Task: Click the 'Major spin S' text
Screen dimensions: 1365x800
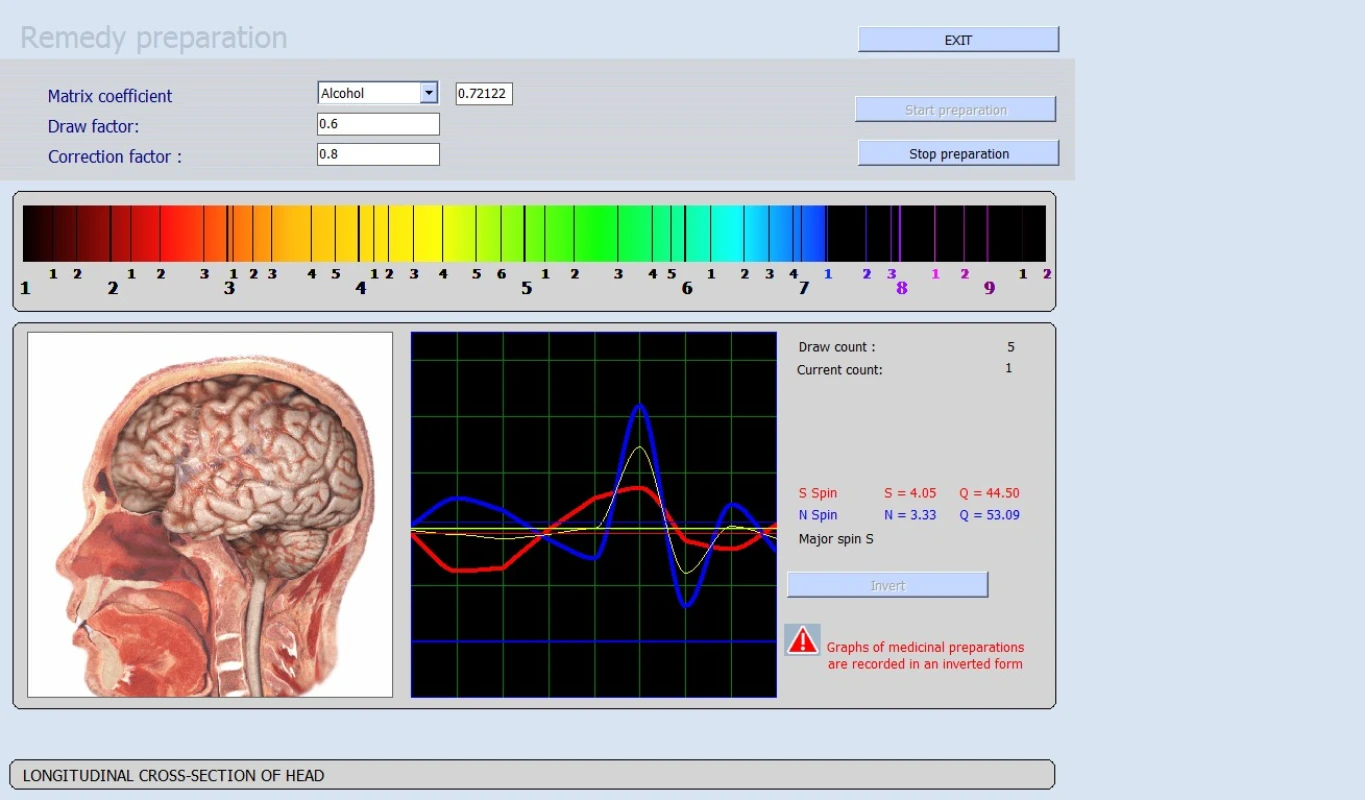Action: pyautogui.click(x=836, y=539)
